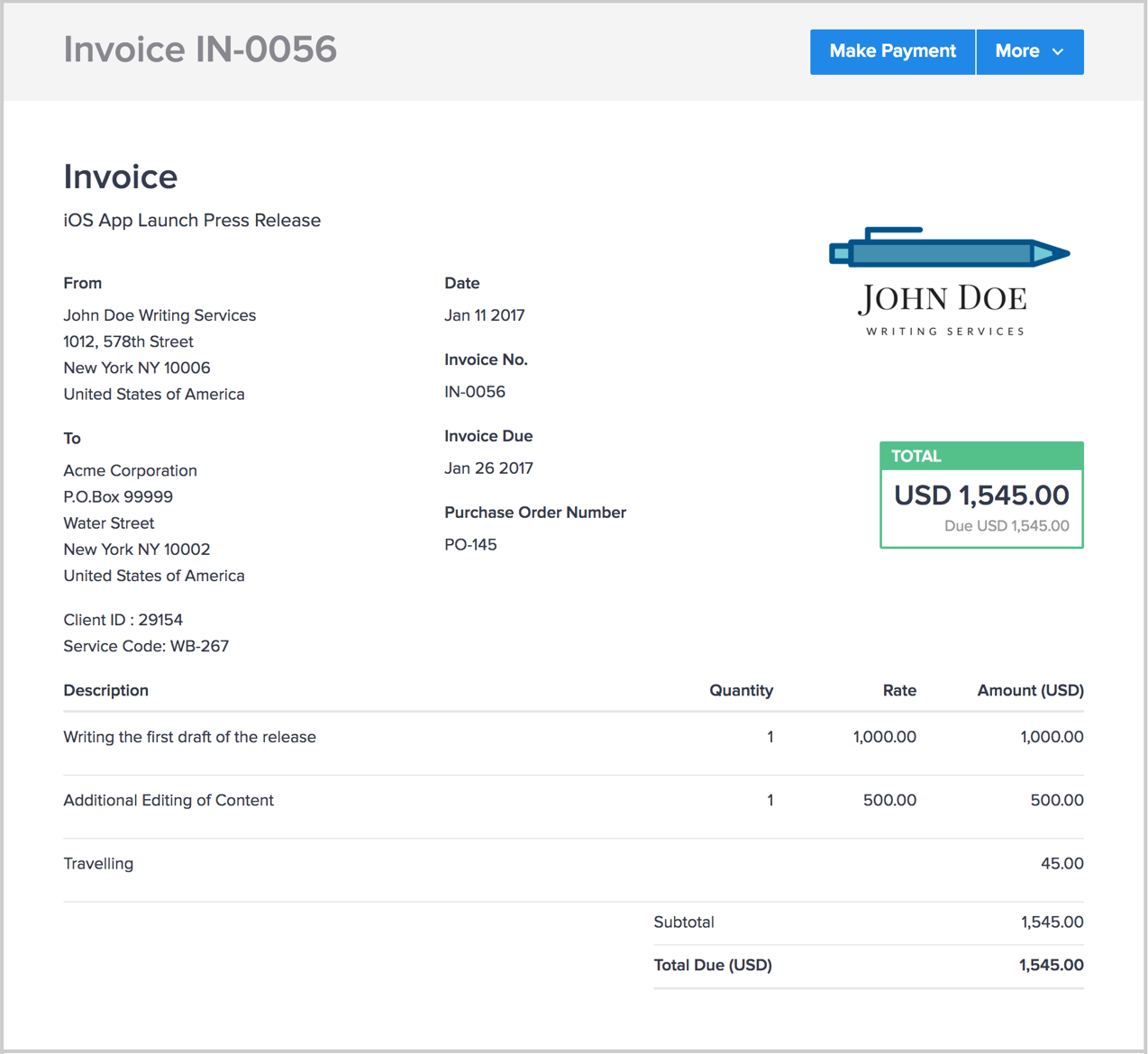Click the Acme Corporation recipient name
This screenshot has height=1054, width=1148.
[x=130, y=470]
